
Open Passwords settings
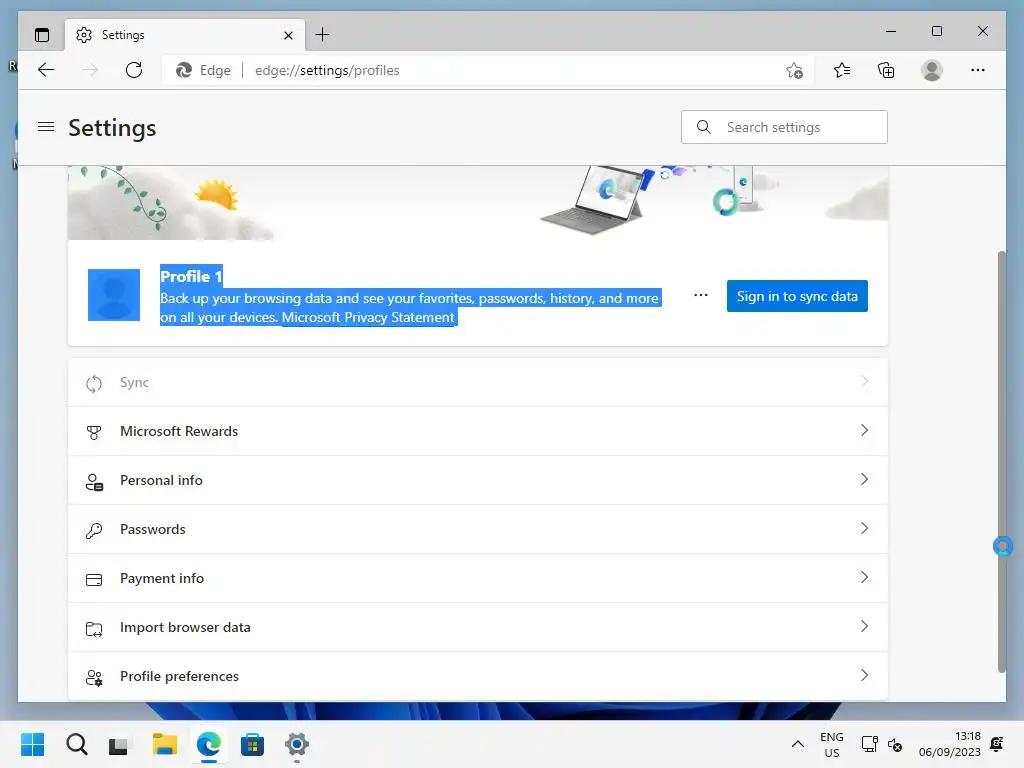(x=477, y=529)
